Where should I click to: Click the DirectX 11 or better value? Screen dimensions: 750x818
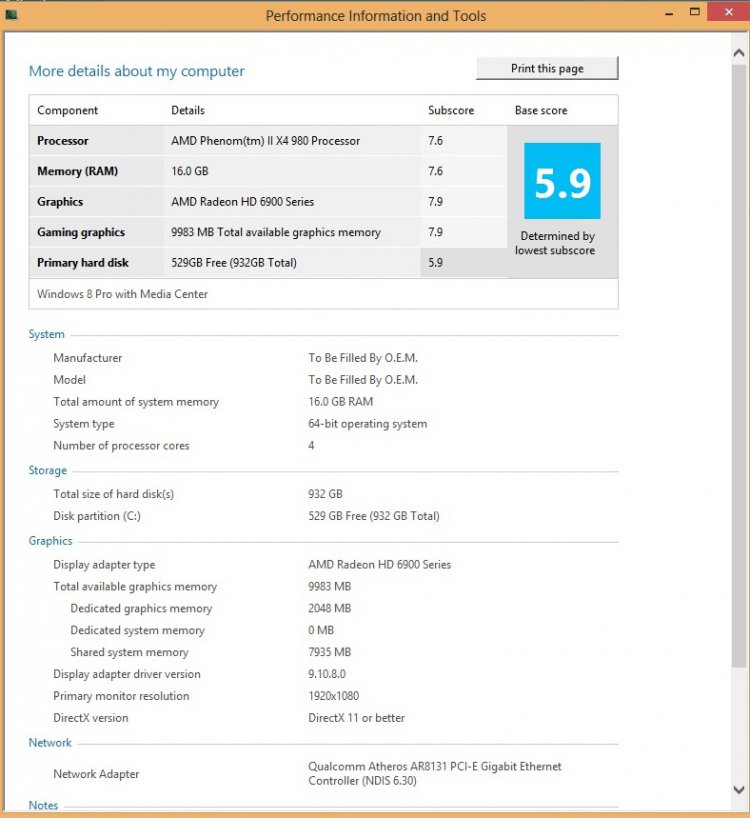pos(356,718)
